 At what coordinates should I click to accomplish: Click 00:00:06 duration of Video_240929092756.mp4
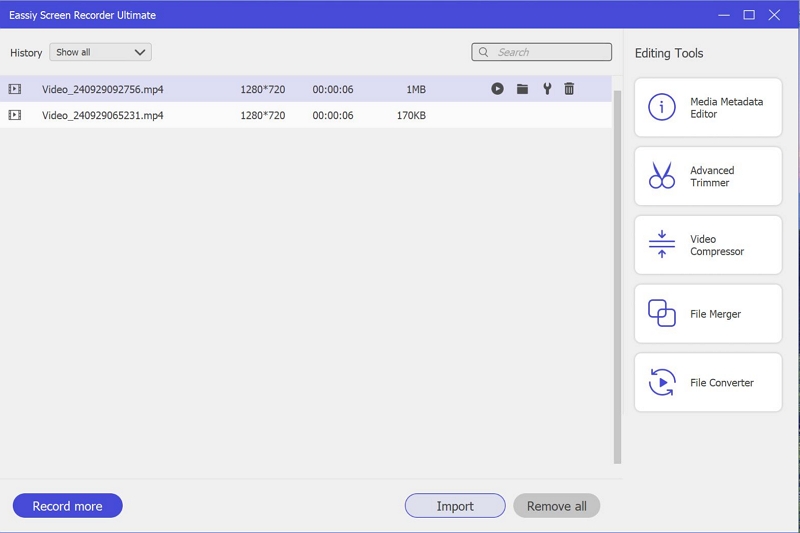point(333,89)
